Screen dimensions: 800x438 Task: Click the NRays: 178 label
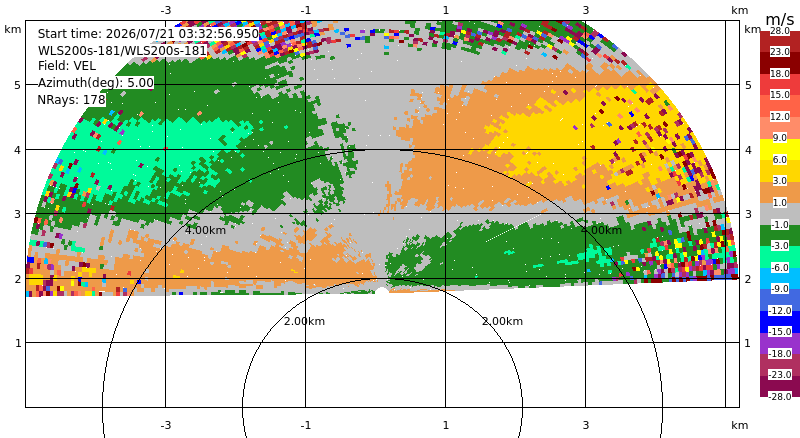[x=71, y=100]
